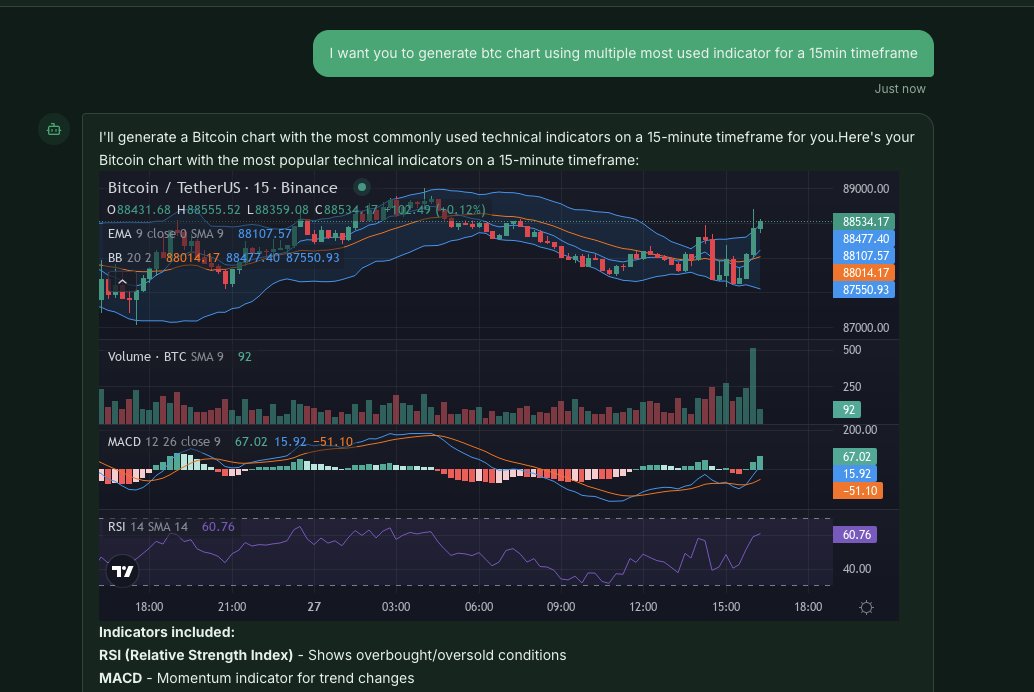Select the Bitcoin / TetherUS chart title
Image resolution: width=1034 pixels, height=692 pixels.
click(222, 188)
